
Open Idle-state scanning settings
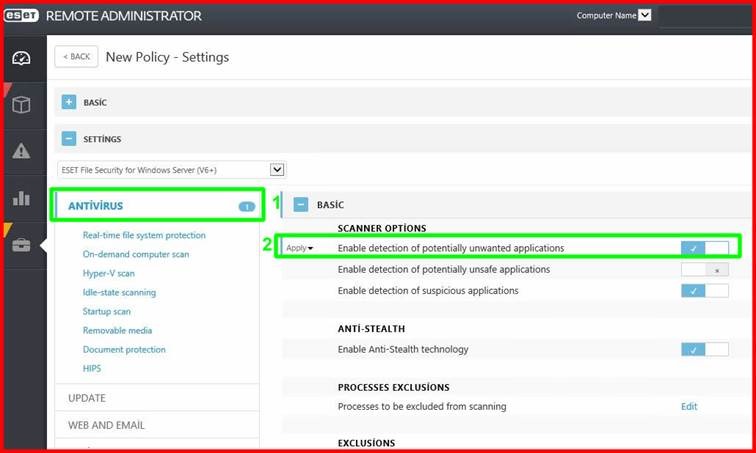point(119,292)
